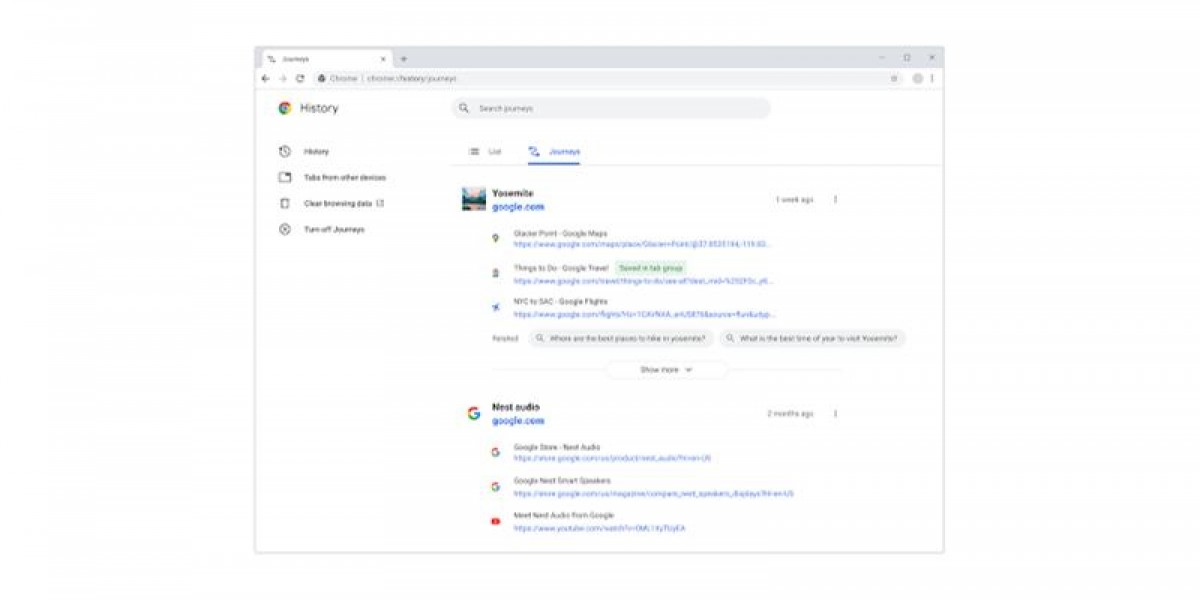The width and height of the screenshot is (1200, 600).
Task: Open the Yosemite journey three-dot menu
Action: click(836, 199)
